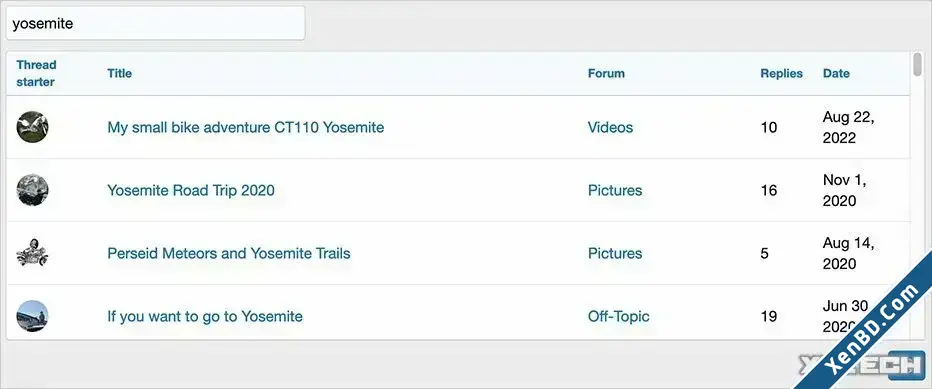Sort results by Date column
This screenshot has width=932, height=389.
(836, 73)
